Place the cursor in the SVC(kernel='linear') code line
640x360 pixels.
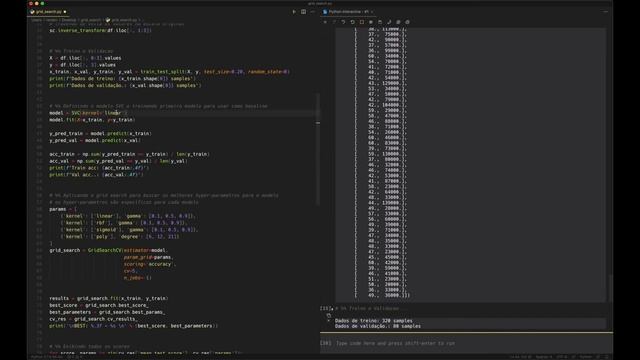(88, 113)
